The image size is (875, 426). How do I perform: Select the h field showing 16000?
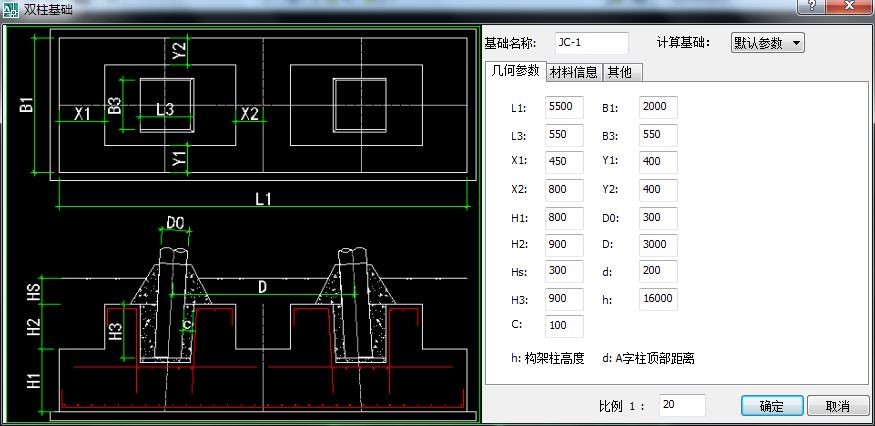click(x=658, y=299)
